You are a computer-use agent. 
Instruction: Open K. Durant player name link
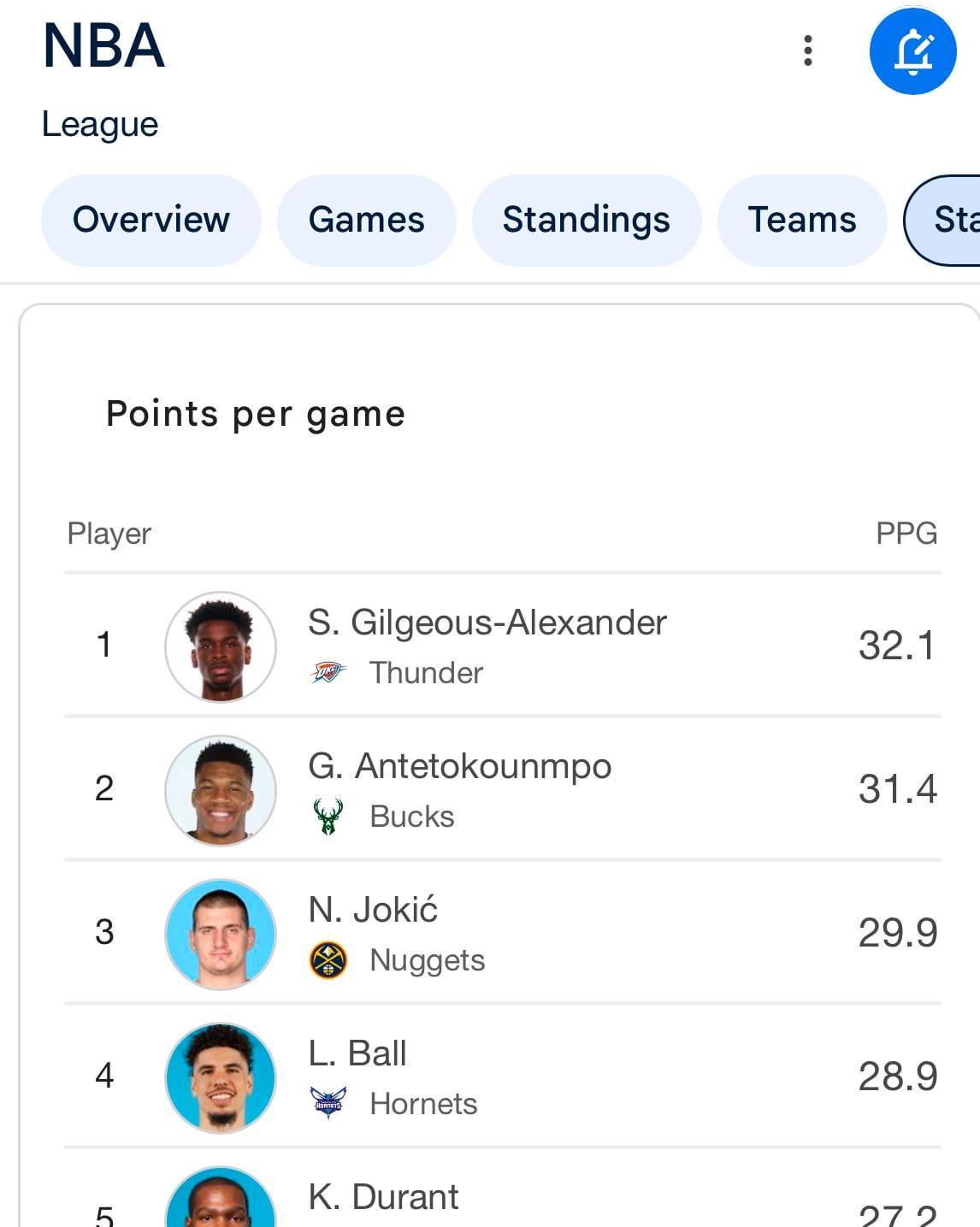[383, 1197]
